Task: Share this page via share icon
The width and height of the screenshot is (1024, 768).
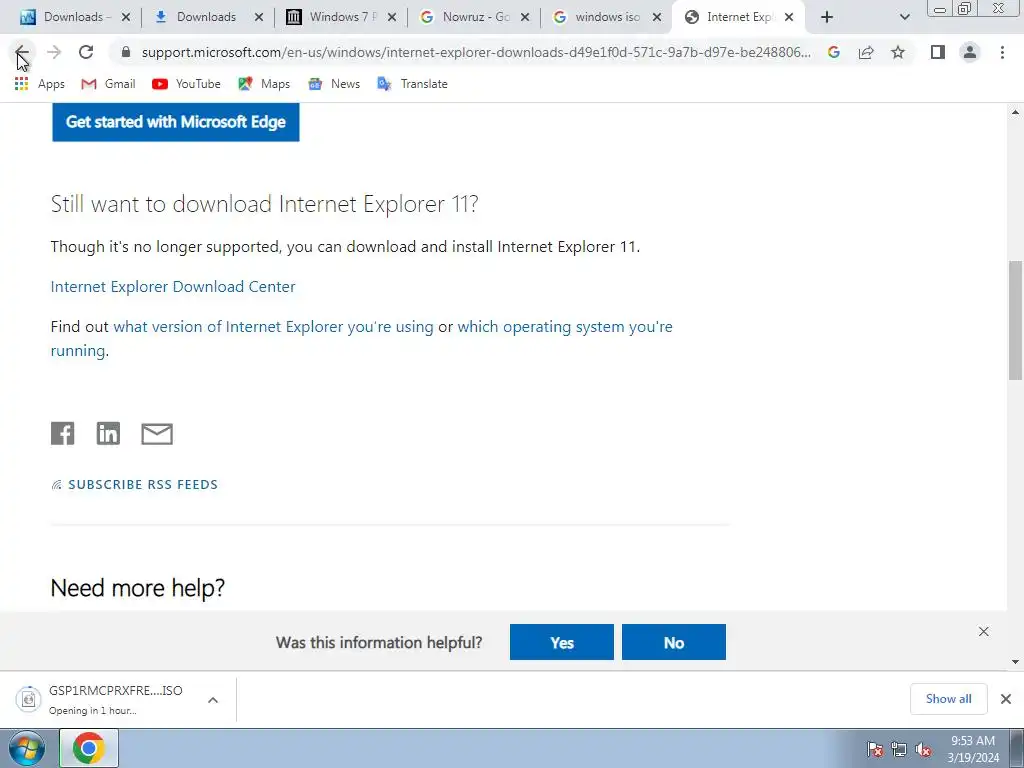Action: point(866,52)
